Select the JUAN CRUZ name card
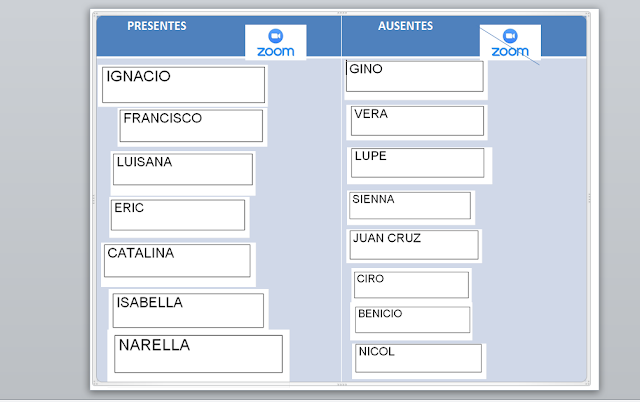This screenshot has height=402, width=640. tap(413, 245)
